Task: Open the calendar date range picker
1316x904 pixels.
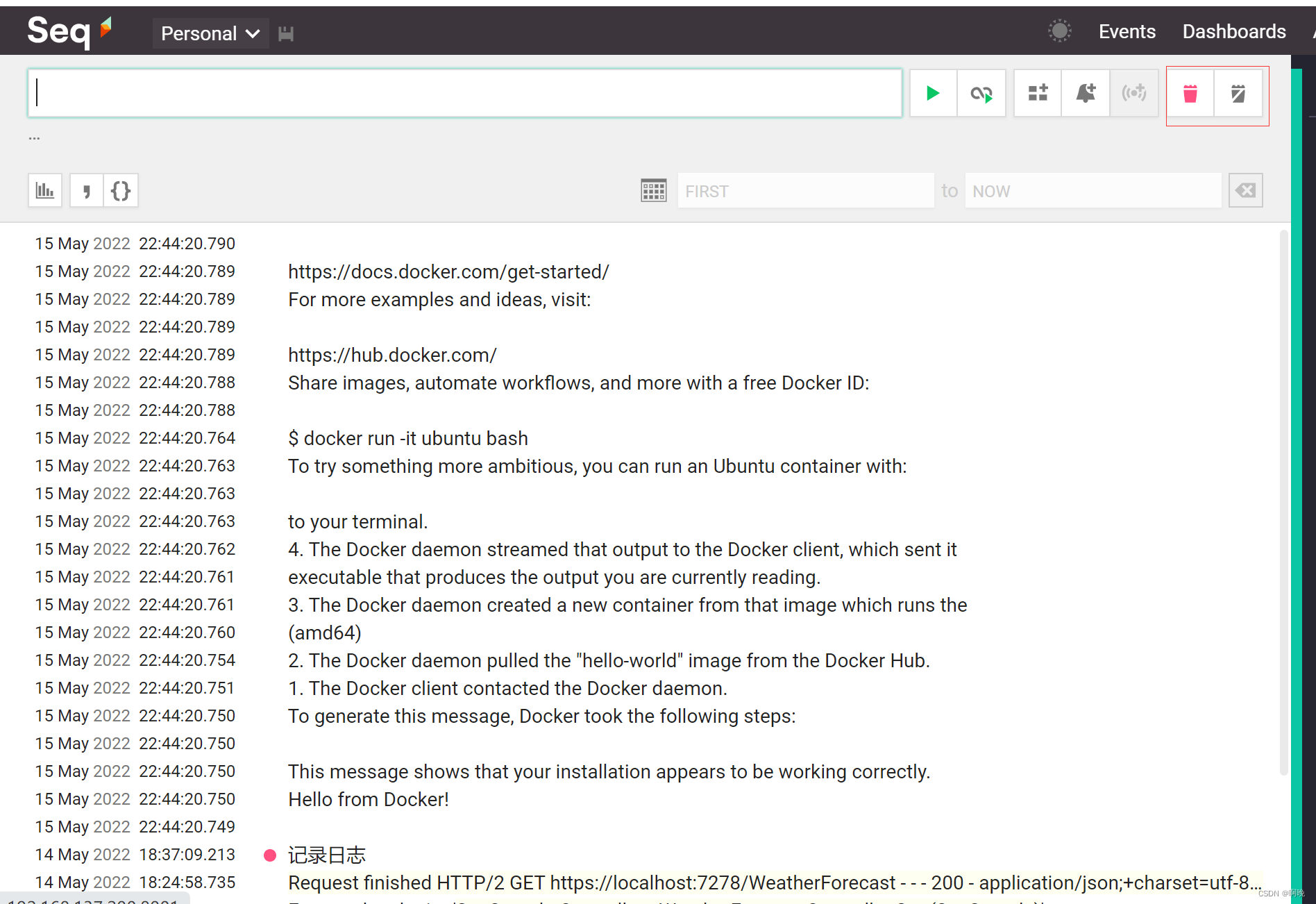Action: (653, 190)
